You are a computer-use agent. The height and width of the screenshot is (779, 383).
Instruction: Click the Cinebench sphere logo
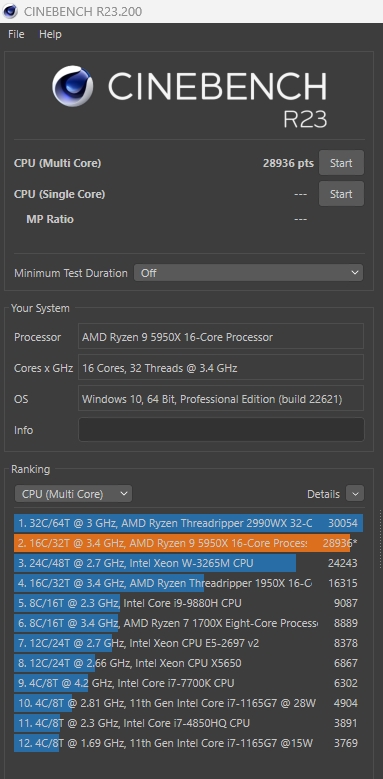[x=73, y=86]
